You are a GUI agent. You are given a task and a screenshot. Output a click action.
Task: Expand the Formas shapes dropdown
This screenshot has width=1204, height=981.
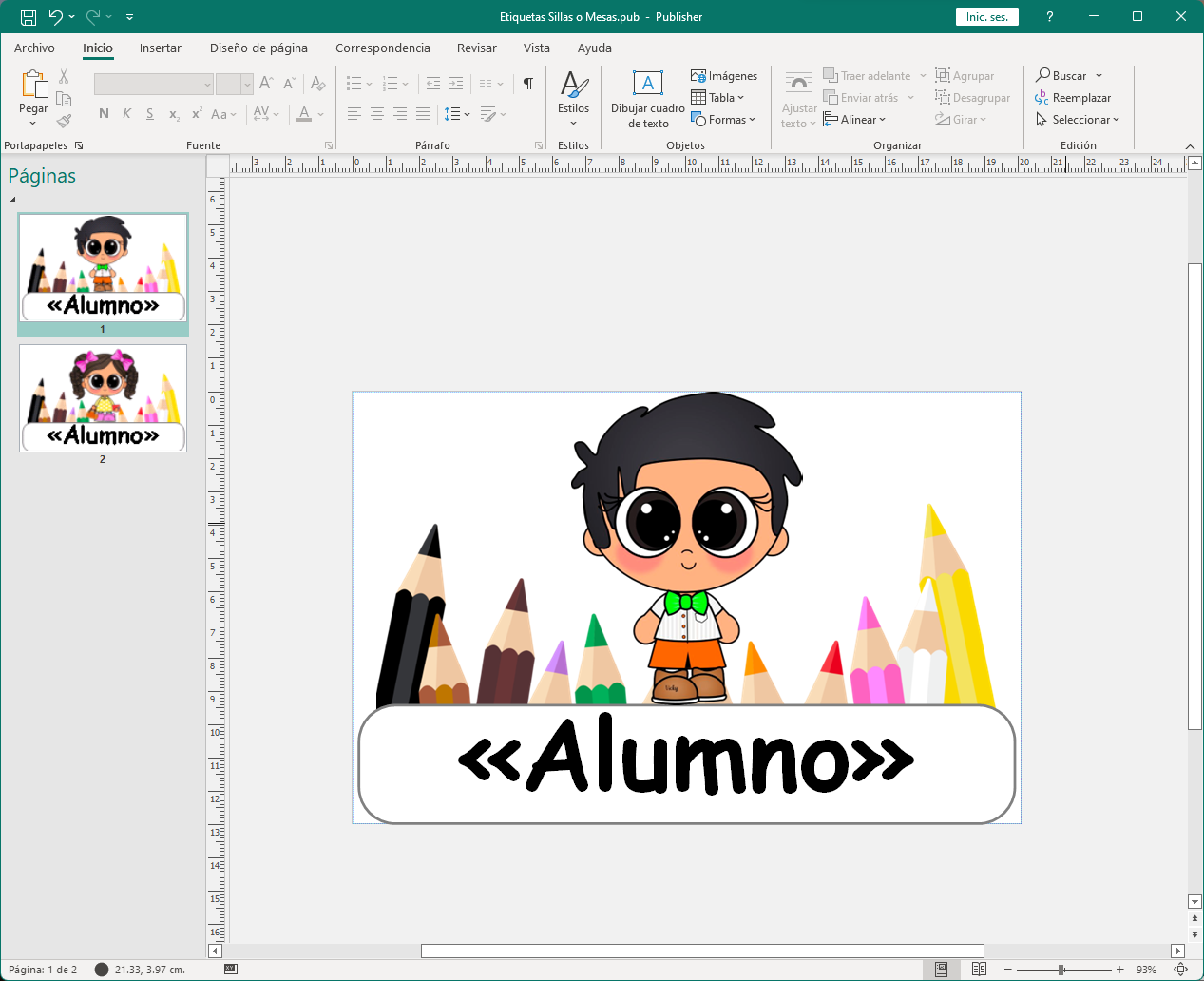(x=726, y=120)
